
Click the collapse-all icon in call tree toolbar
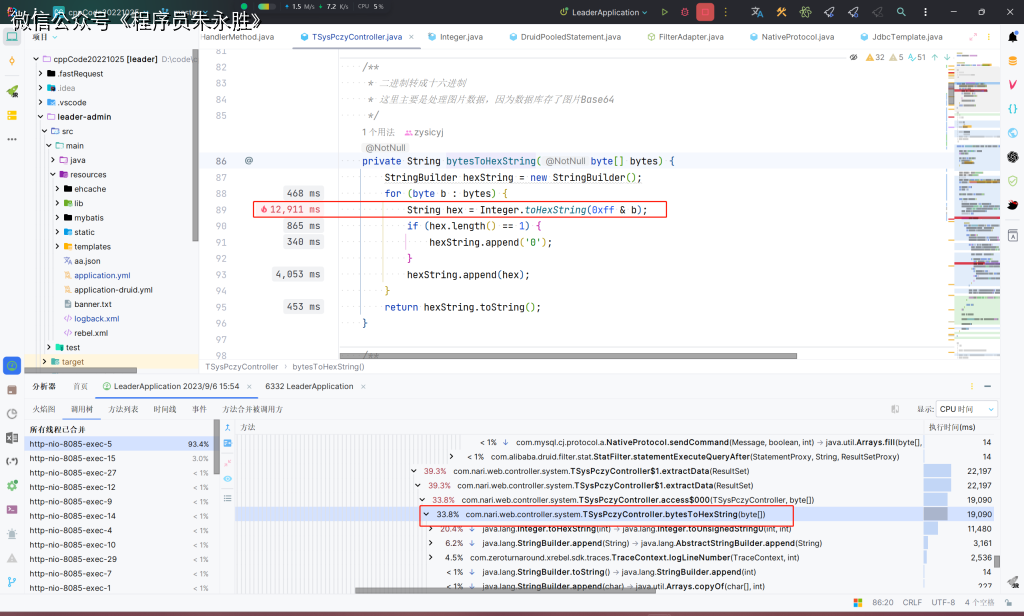click(x=227, y=462)
